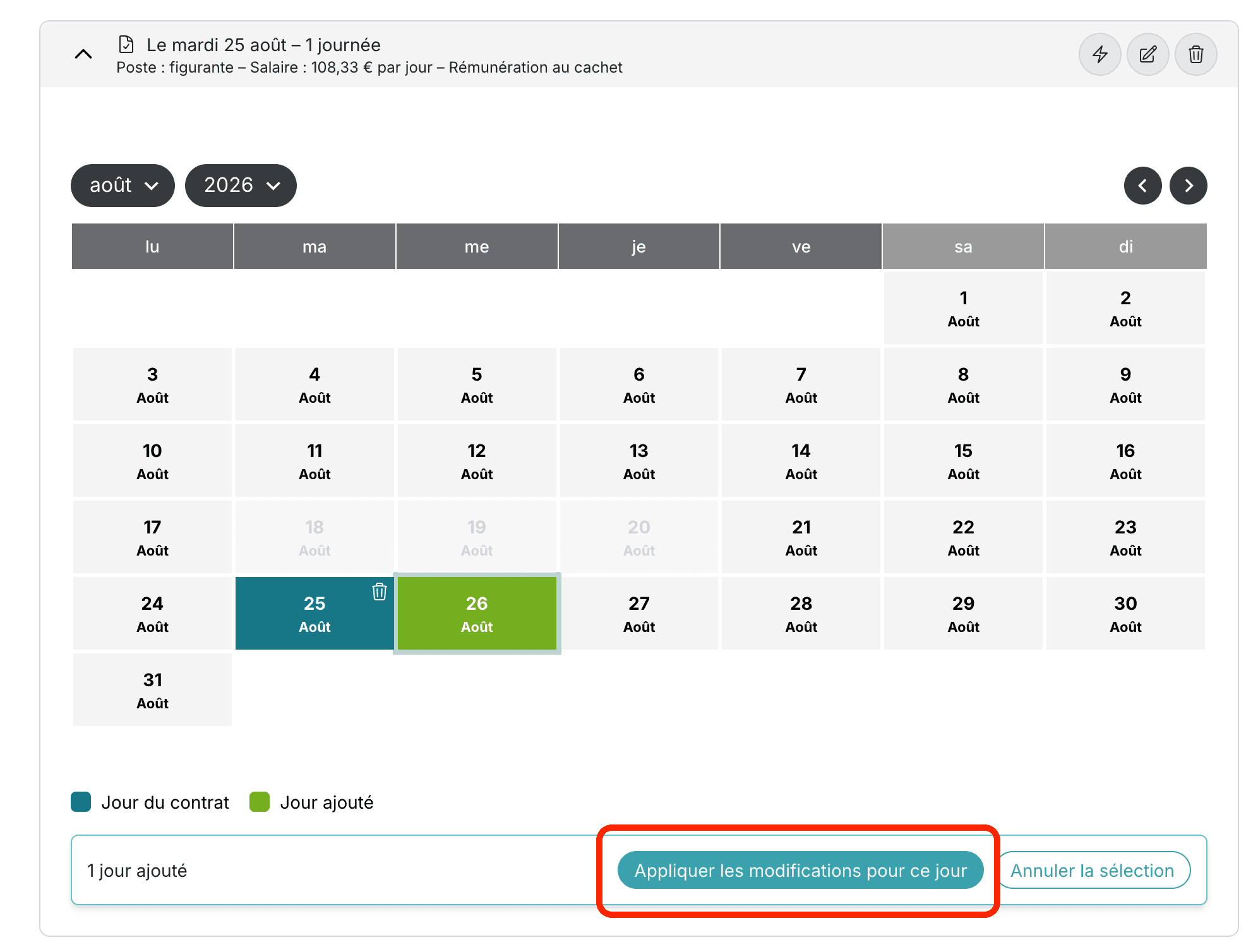1258x952 pixels.
Task: Pick 3 Août day cell
Action: [152, 384]
